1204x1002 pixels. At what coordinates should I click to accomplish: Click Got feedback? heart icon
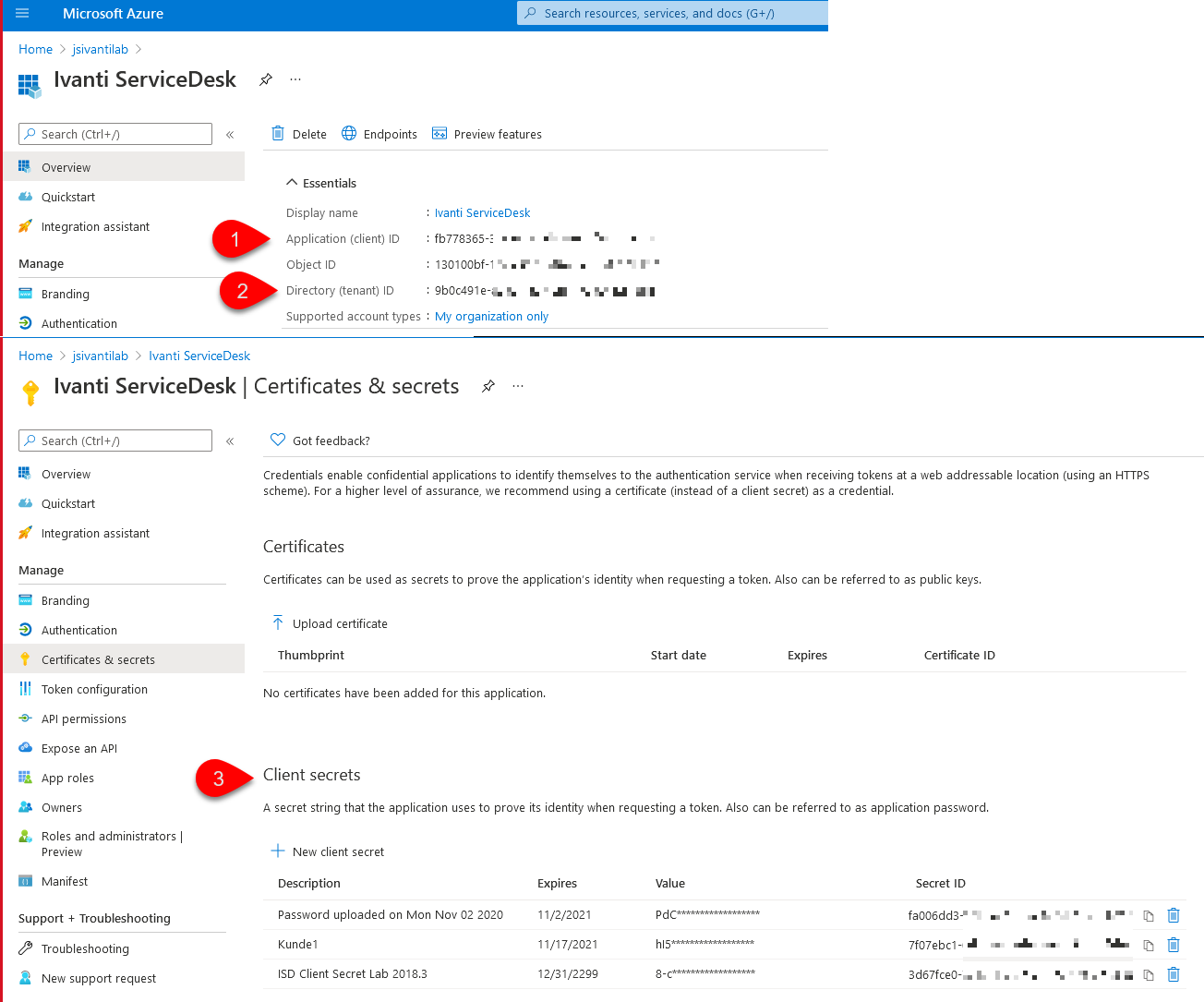[x=278, y=440]
